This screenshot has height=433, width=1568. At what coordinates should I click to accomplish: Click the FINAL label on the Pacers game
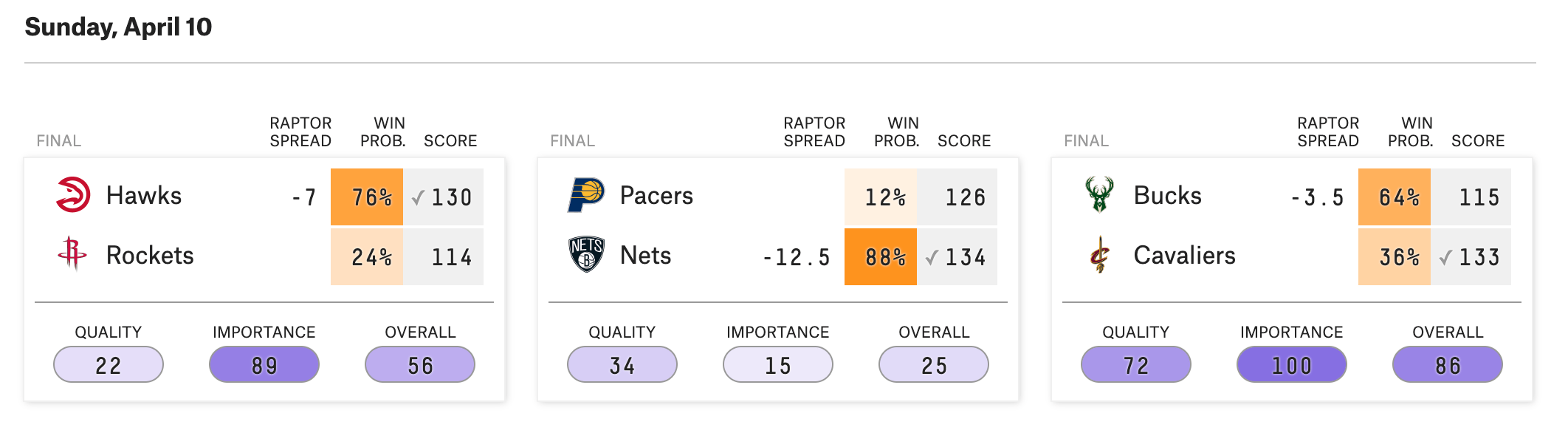[571, 140]
